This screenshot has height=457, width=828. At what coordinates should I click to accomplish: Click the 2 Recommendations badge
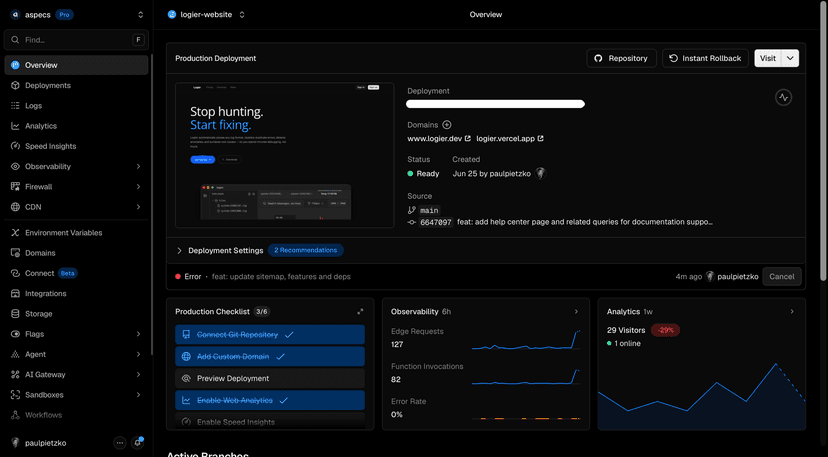[x=305, y=250]
